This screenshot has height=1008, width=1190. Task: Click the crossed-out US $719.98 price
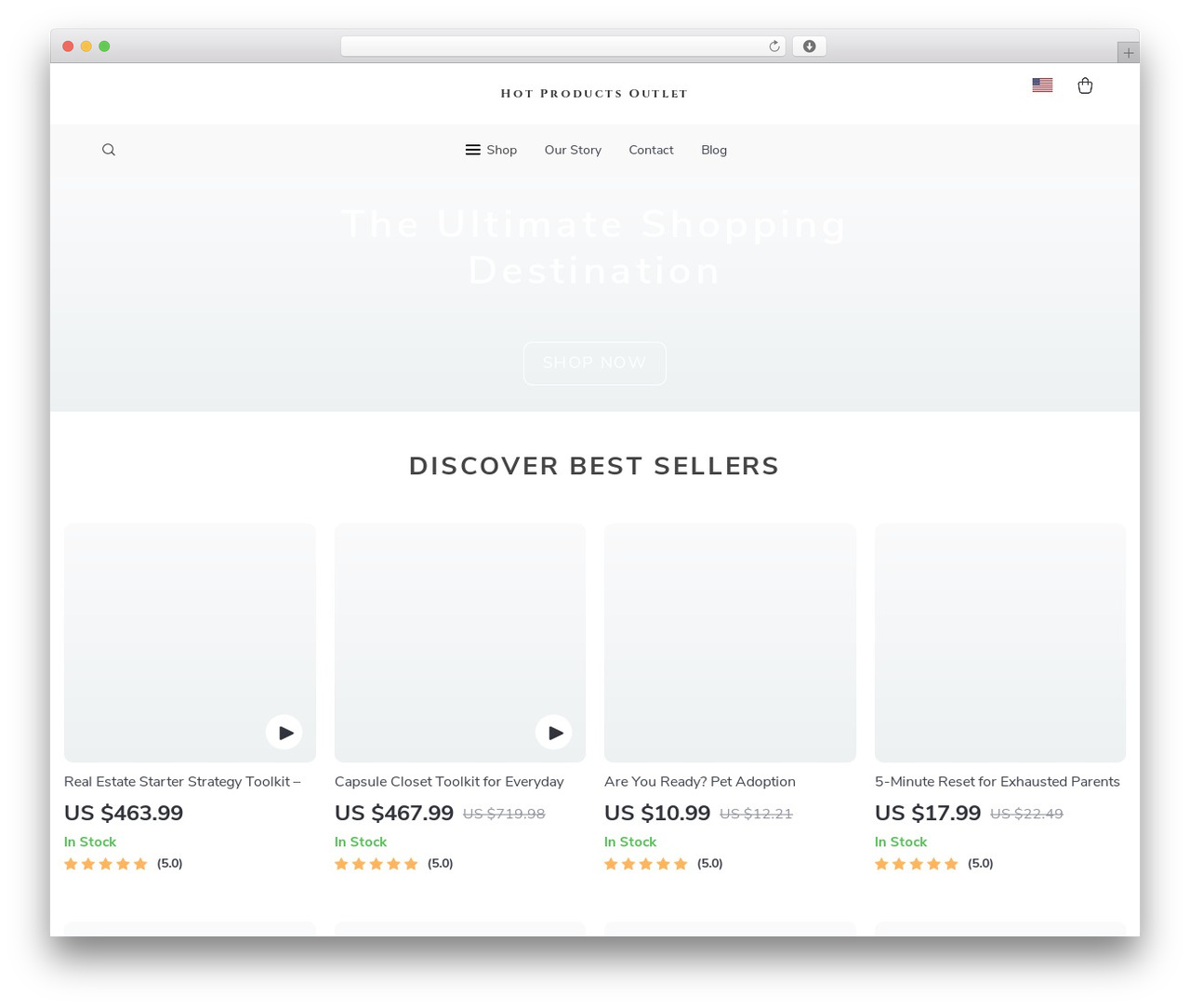[504, 815]
